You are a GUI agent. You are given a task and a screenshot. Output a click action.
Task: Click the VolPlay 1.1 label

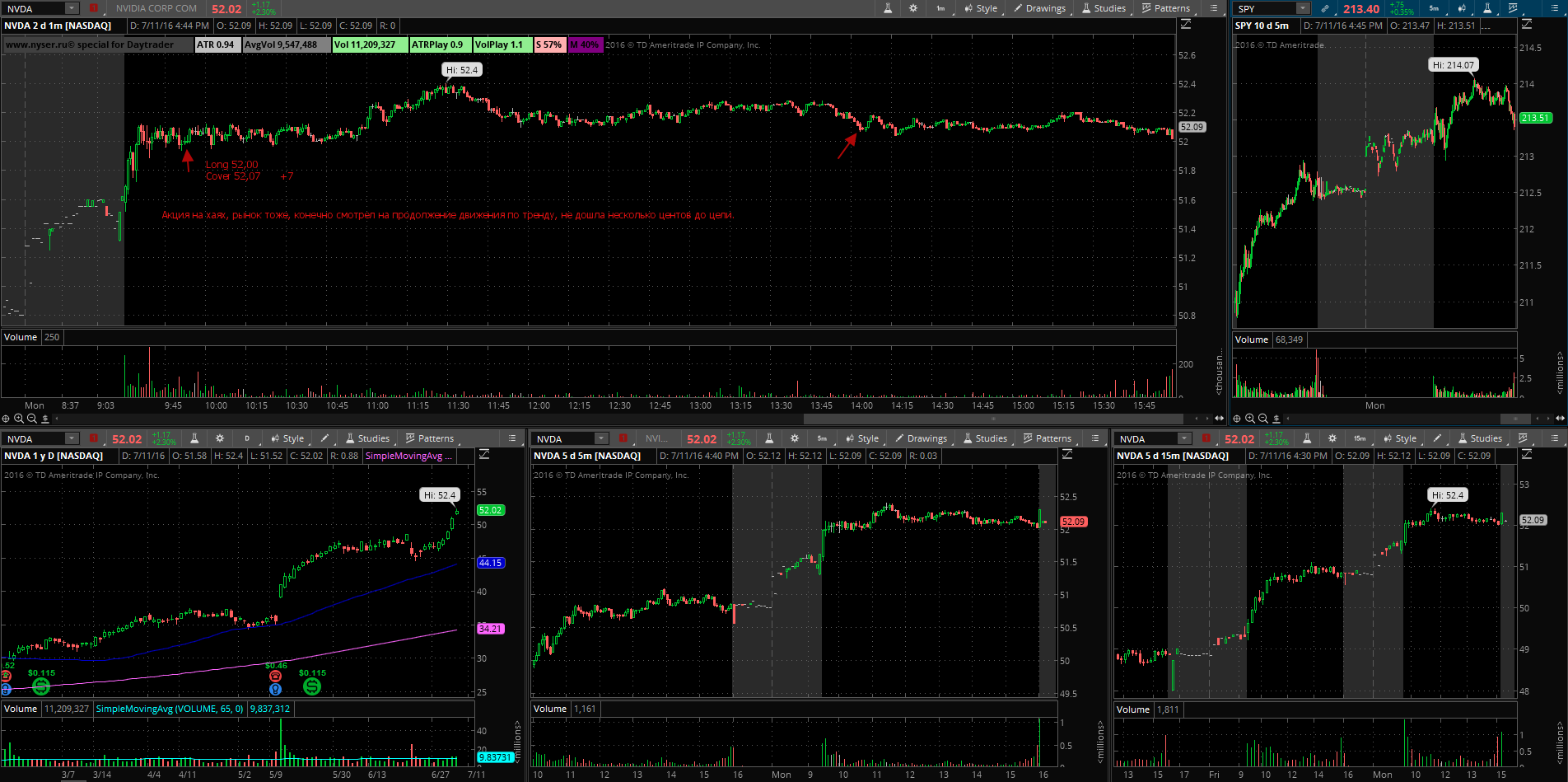(502, 44)
